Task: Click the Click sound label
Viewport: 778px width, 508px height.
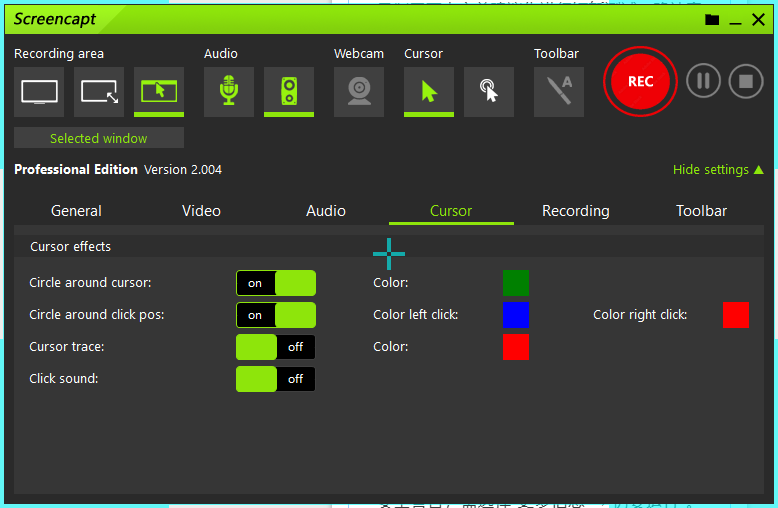Action: pyautogui.click(x=64, y=379)
